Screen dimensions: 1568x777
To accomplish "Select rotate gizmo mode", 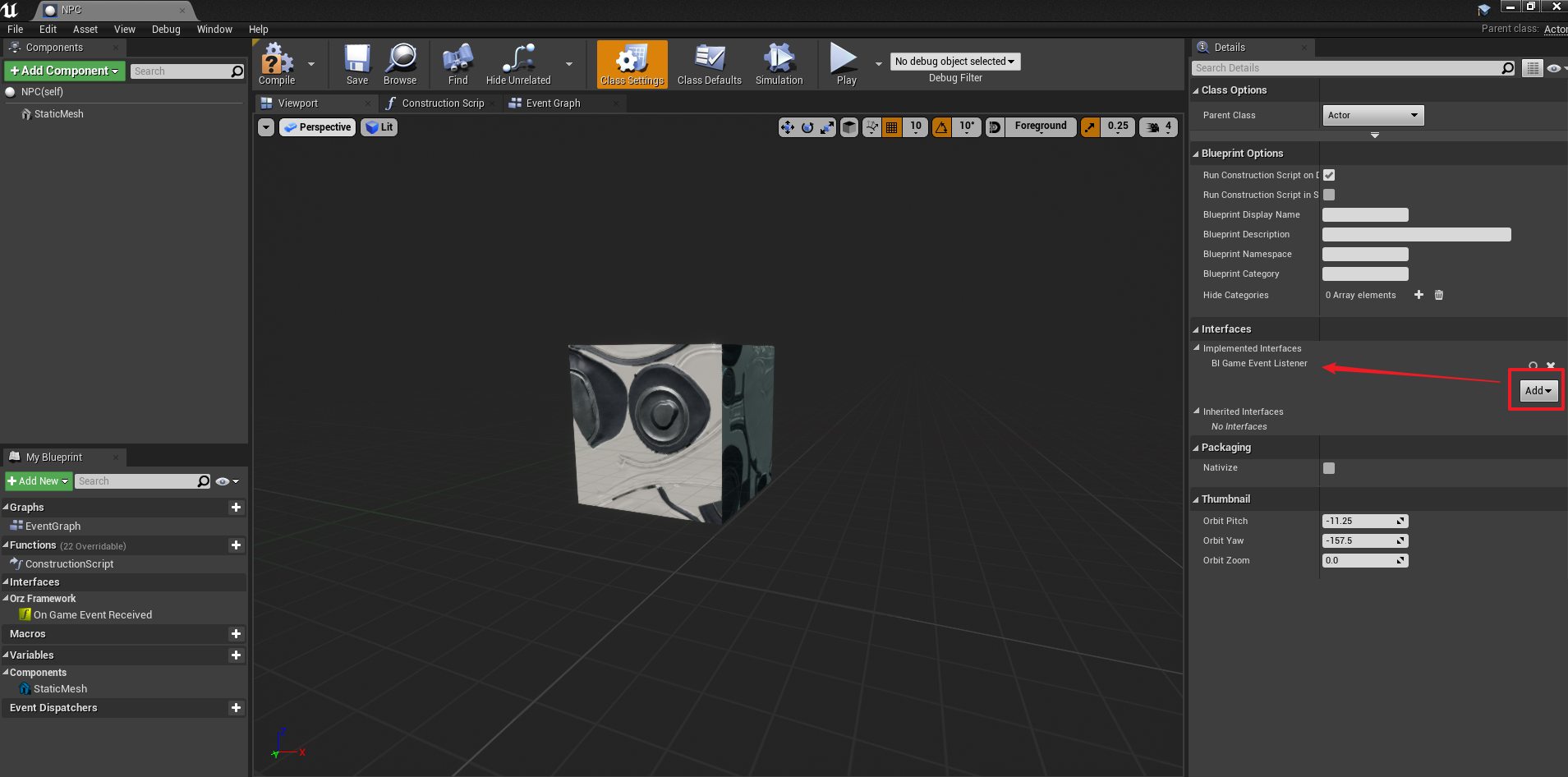I will pos(807,127).
